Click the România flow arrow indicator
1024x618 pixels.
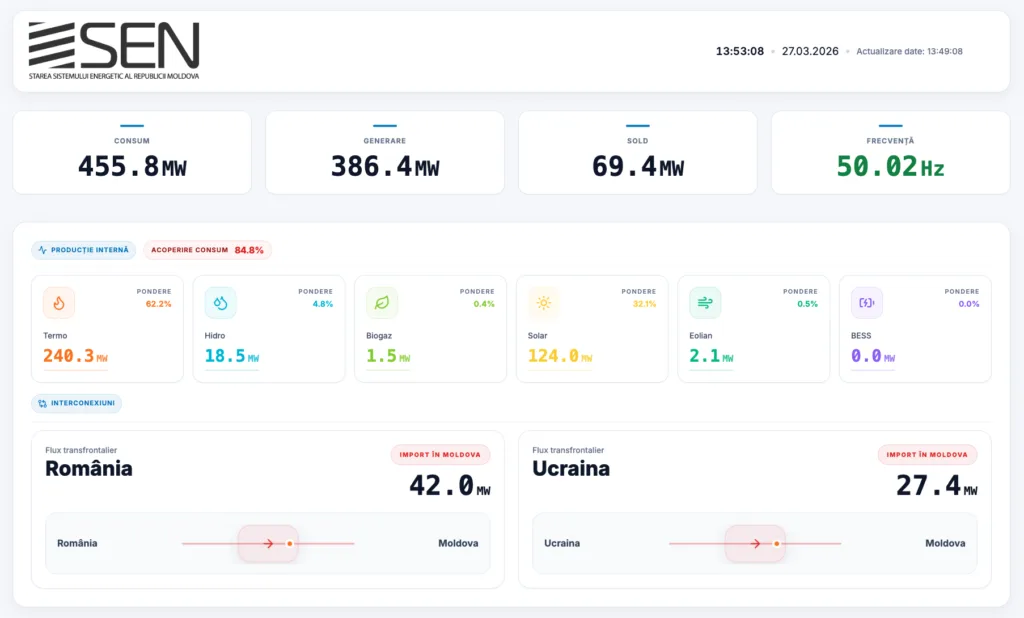click(268, 544)
